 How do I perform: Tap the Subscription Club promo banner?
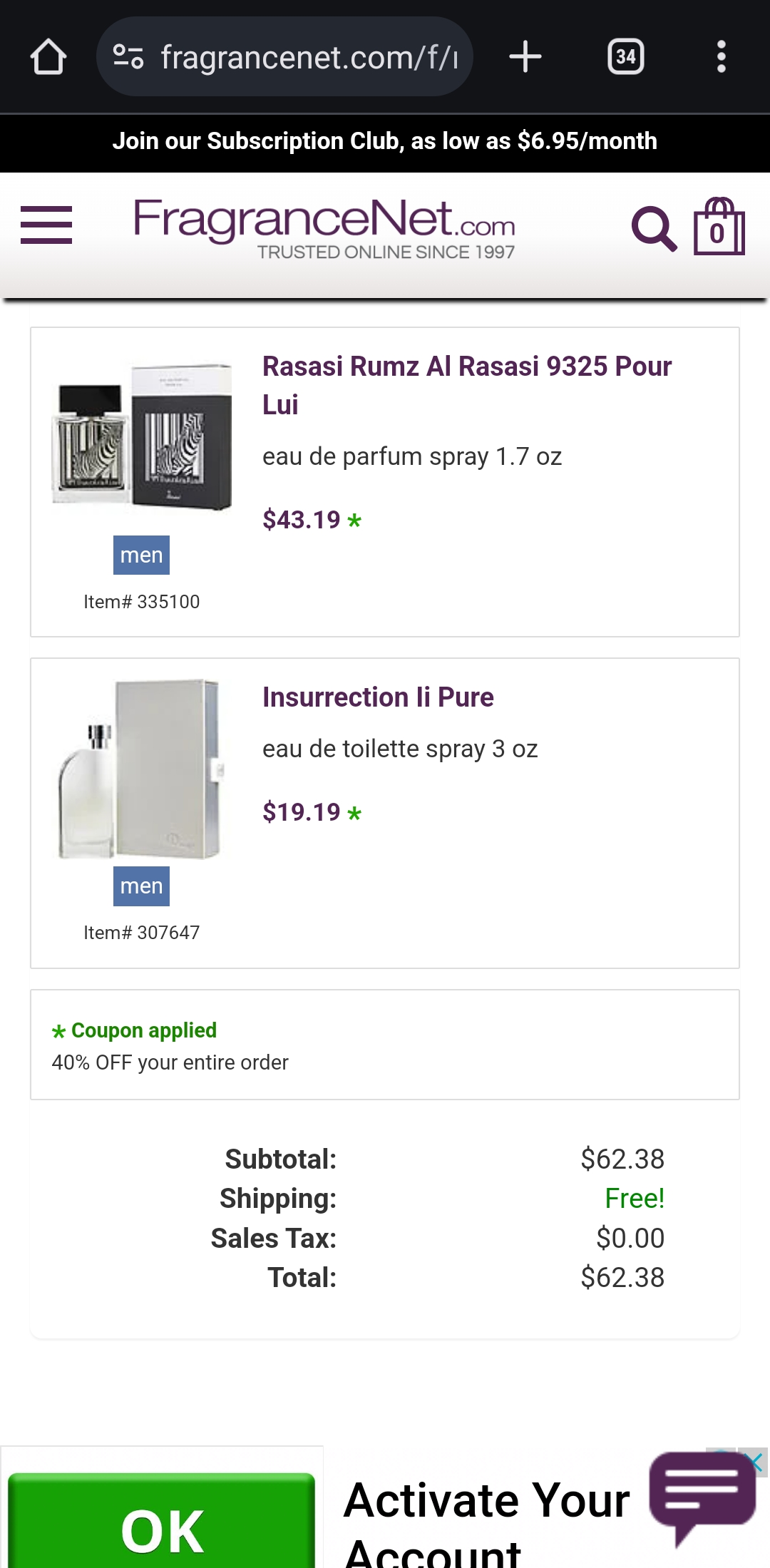coord(385,141)
